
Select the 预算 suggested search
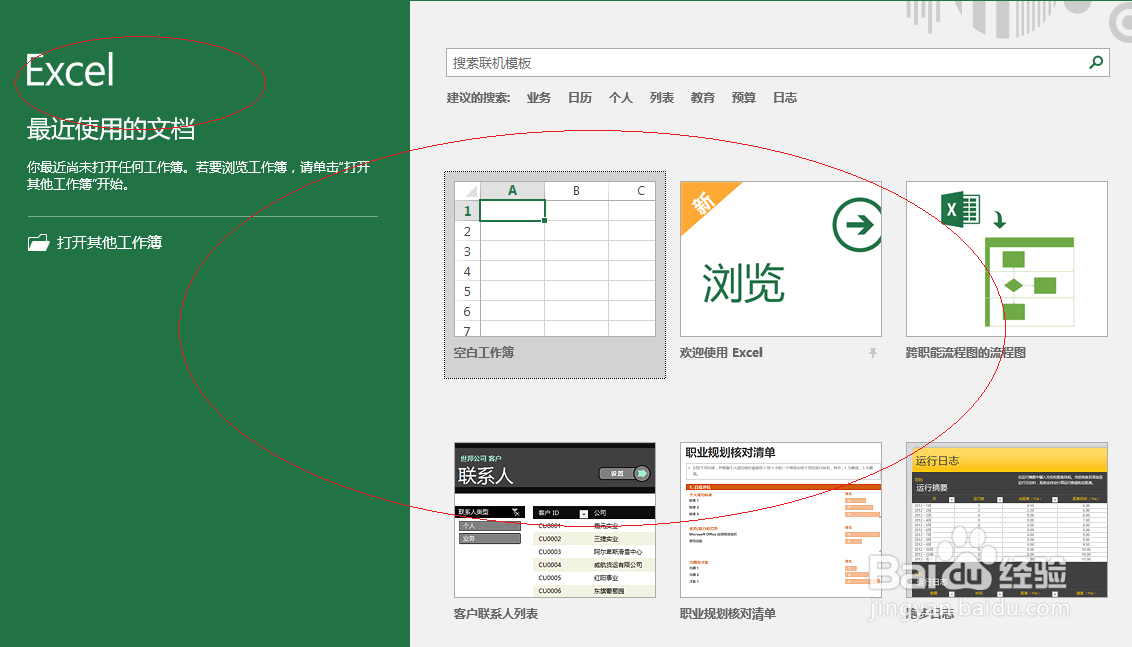pos(744,97)
